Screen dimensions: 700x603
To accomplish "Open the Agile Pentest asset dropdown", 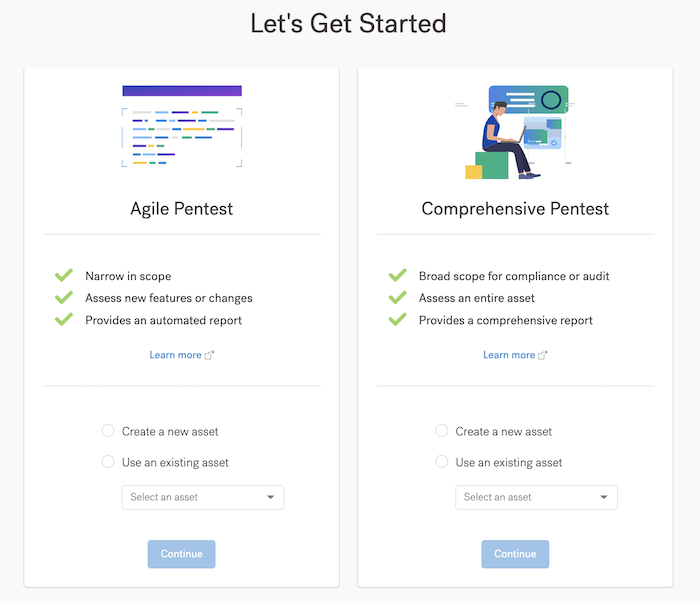I will [x=202, y=497].
